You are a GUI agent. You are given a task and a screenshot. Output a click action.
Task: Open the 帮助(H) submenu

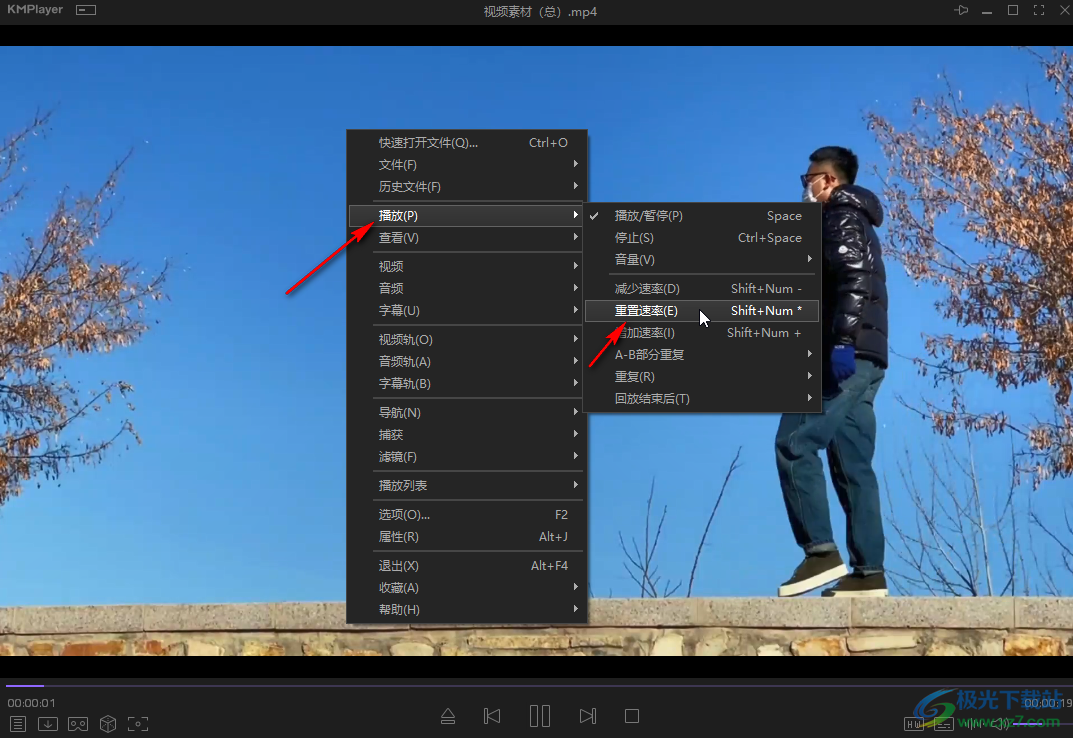tap(468, 609)
